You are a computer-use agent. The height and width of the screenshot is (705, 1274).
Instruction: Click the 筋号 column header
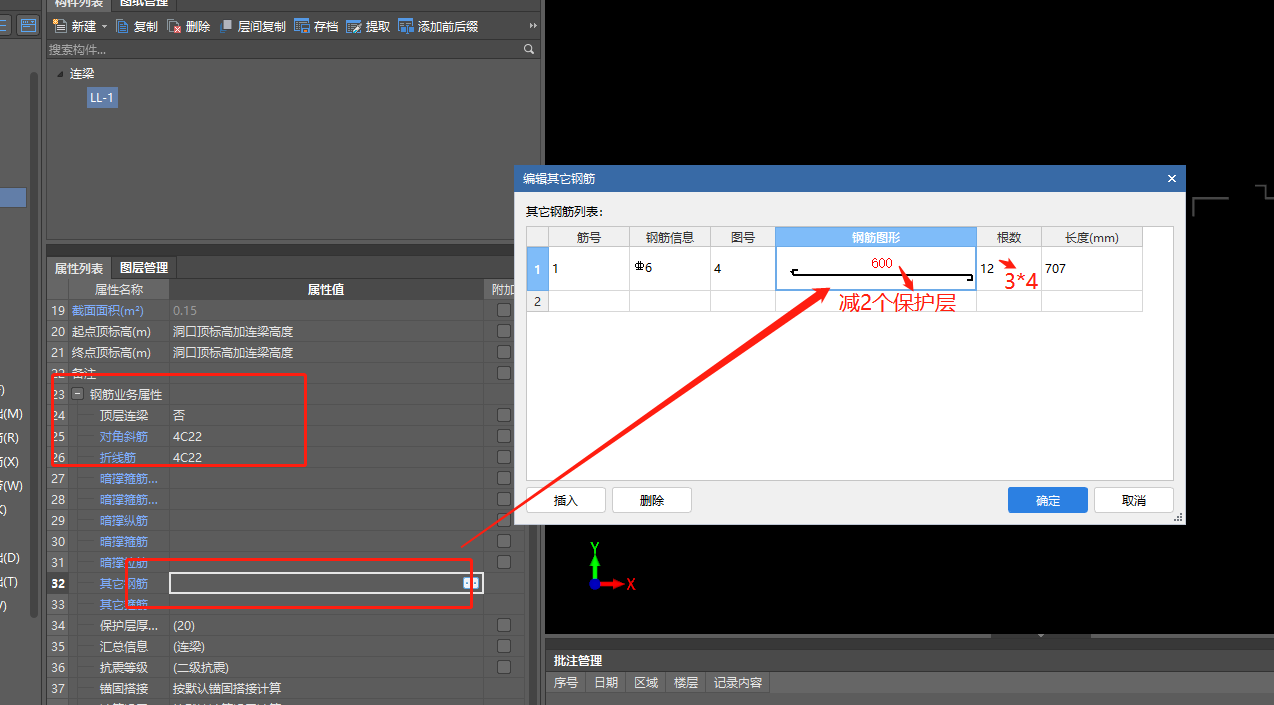click(589, 237)
